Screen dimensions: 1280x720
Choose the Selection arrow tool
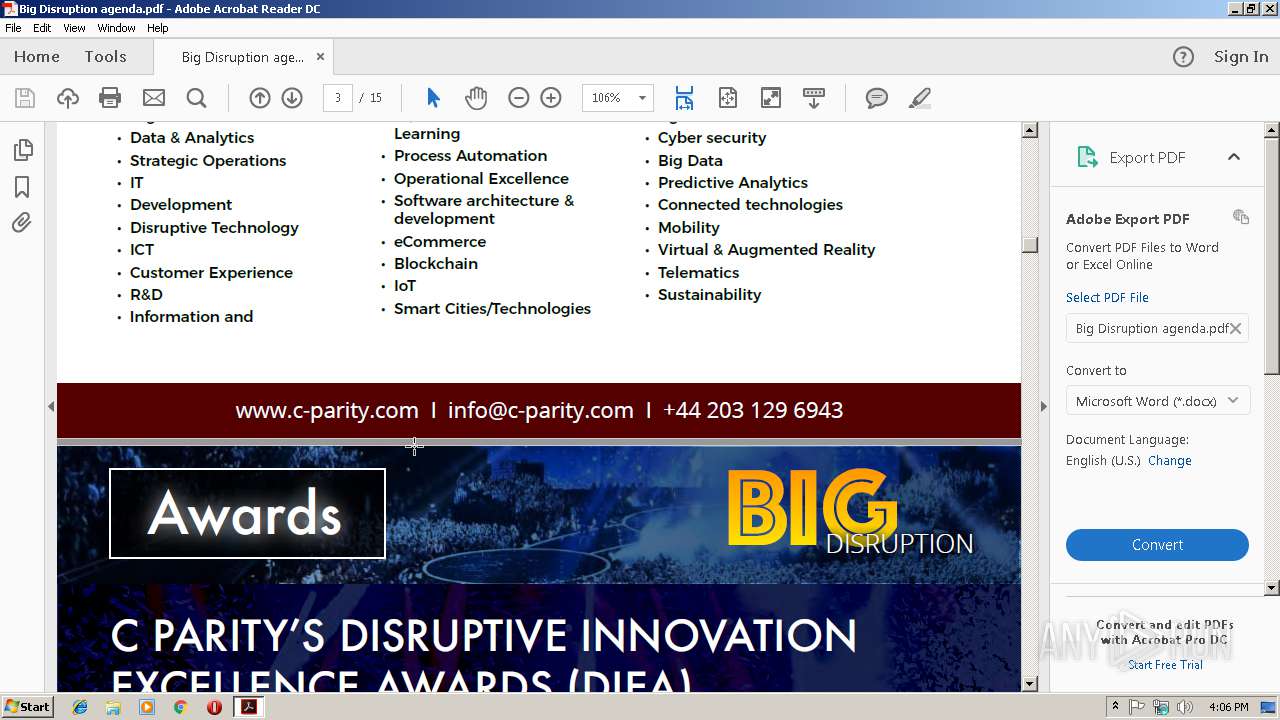point(433,98)
